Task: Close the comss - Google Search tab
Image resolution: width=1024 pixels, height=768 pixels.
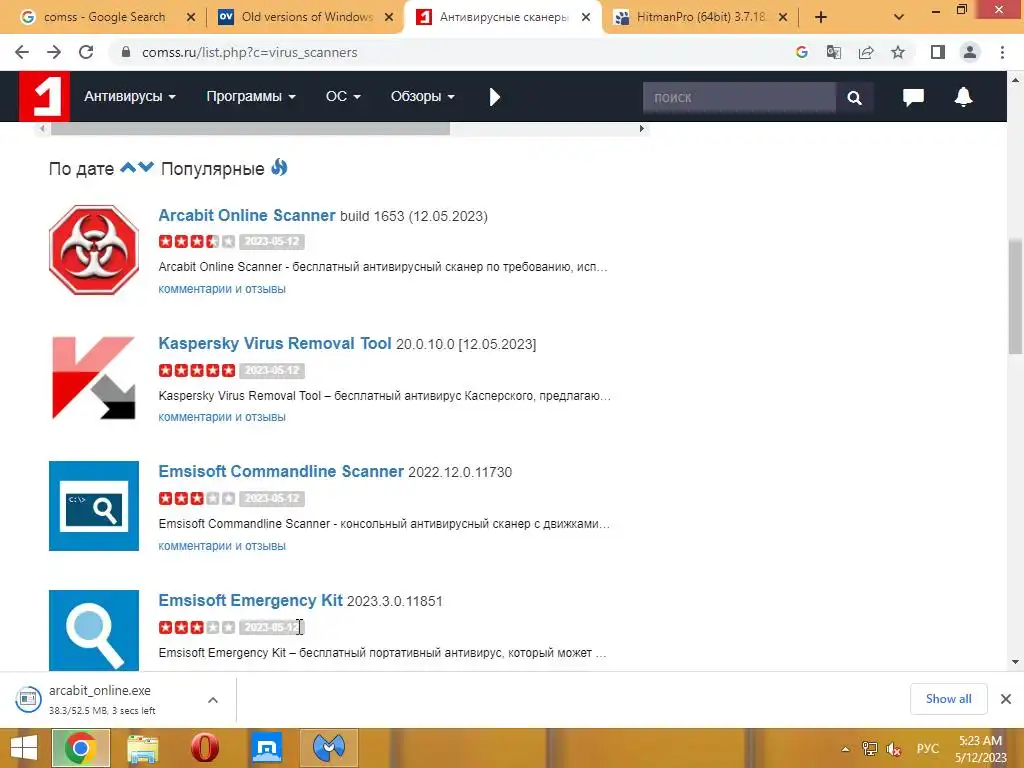Action: tap(191, 17)
